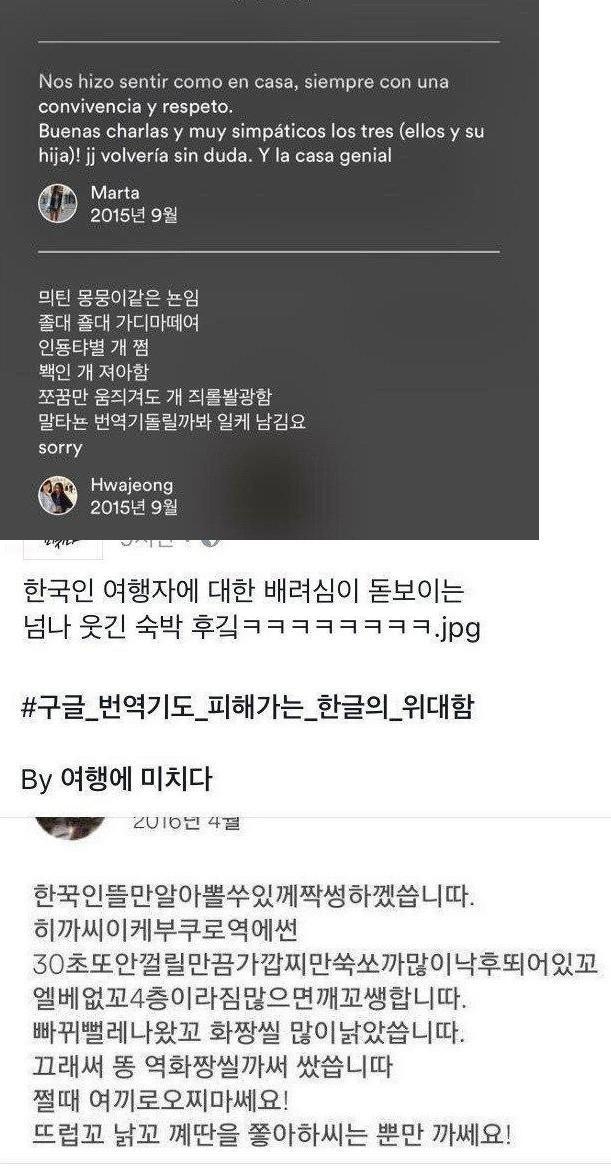Click the 'sorry' line in Hwajeong's review
Viewport: 611px width, 1169px height.
click(60, 448)
